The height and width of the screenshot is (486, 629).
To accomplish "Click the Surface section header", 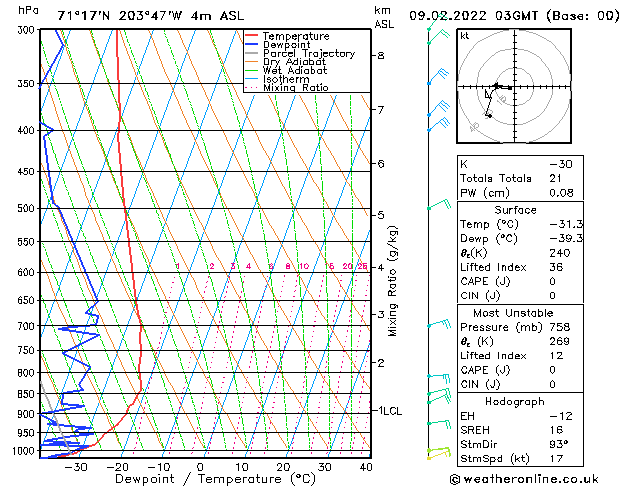I will (x=515, y=210).
